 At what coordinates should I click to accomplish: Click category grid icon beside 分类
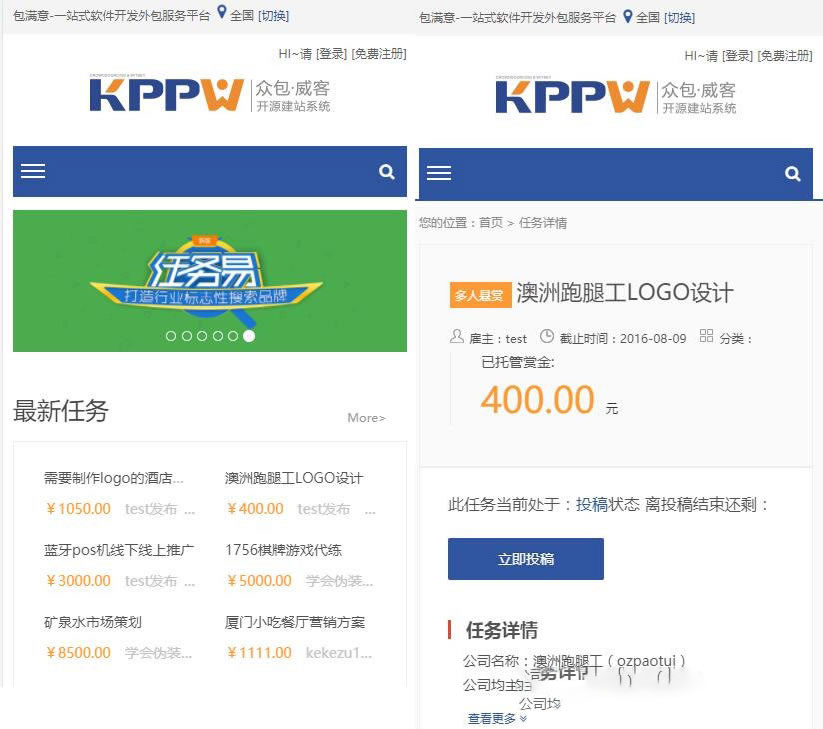(706, 336)
